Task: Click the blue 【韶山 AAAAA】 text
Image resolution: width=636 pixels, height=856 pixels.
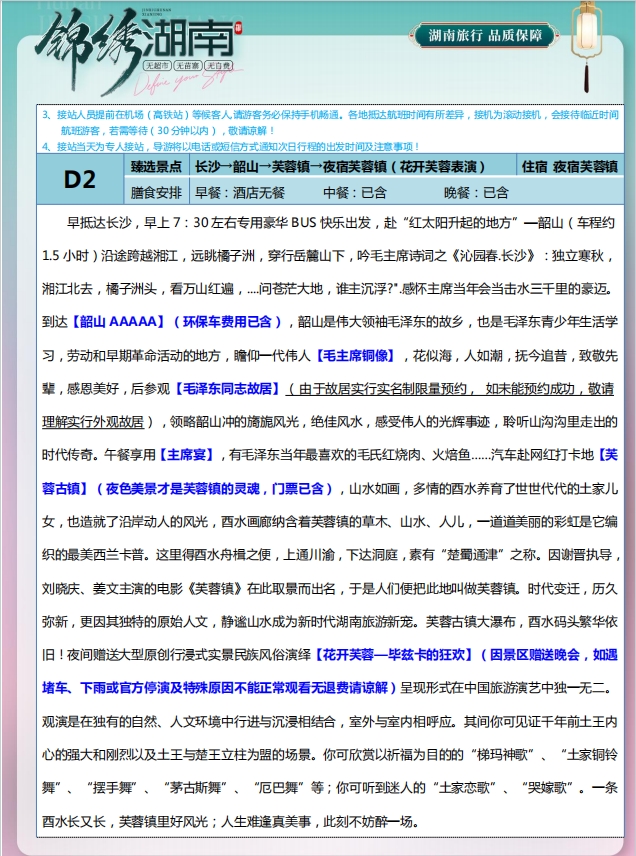Action: click(x=117, y=322)
